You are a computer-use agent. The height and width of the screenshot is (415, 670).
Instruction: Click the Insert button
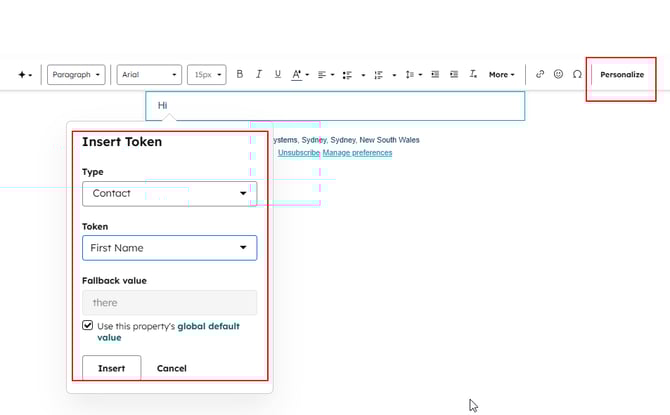(111, 368)
